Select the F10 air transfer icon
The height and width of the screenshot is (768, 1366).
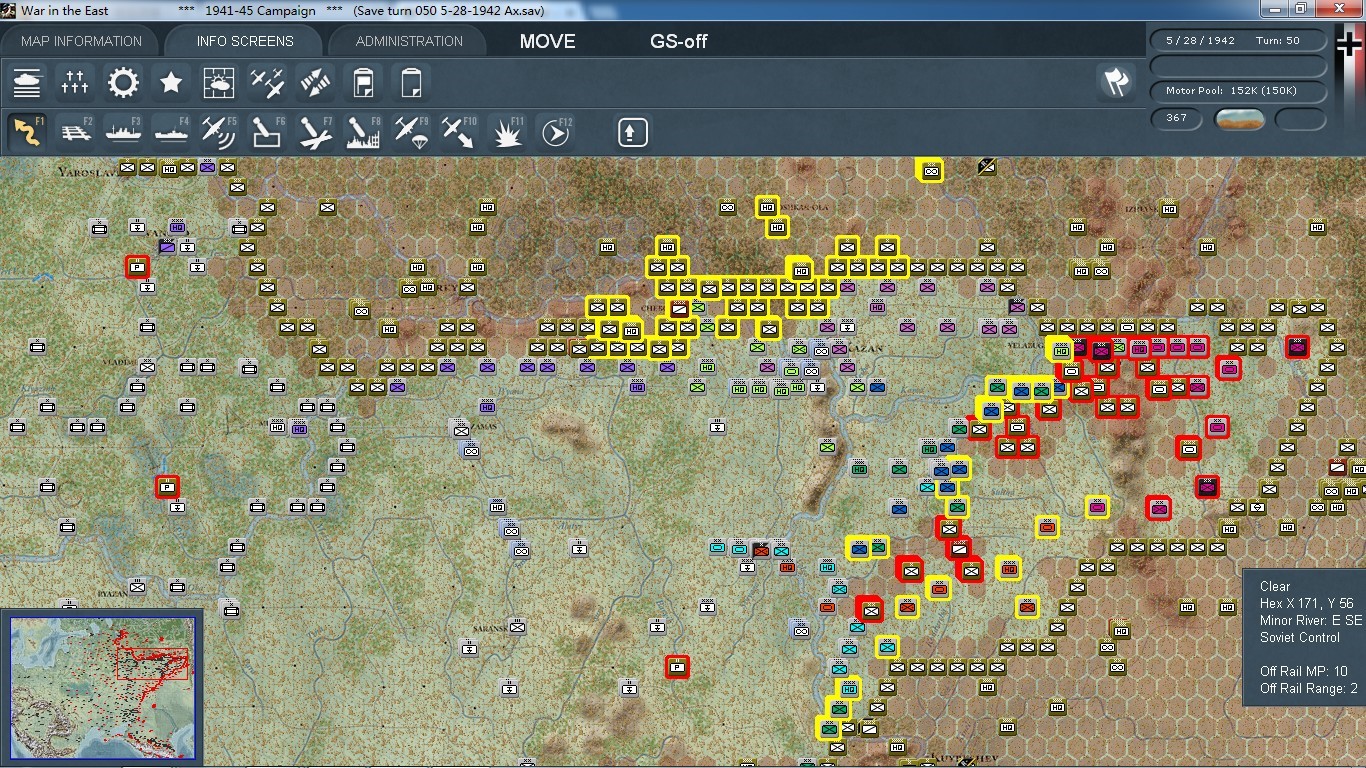click(459, 132)
